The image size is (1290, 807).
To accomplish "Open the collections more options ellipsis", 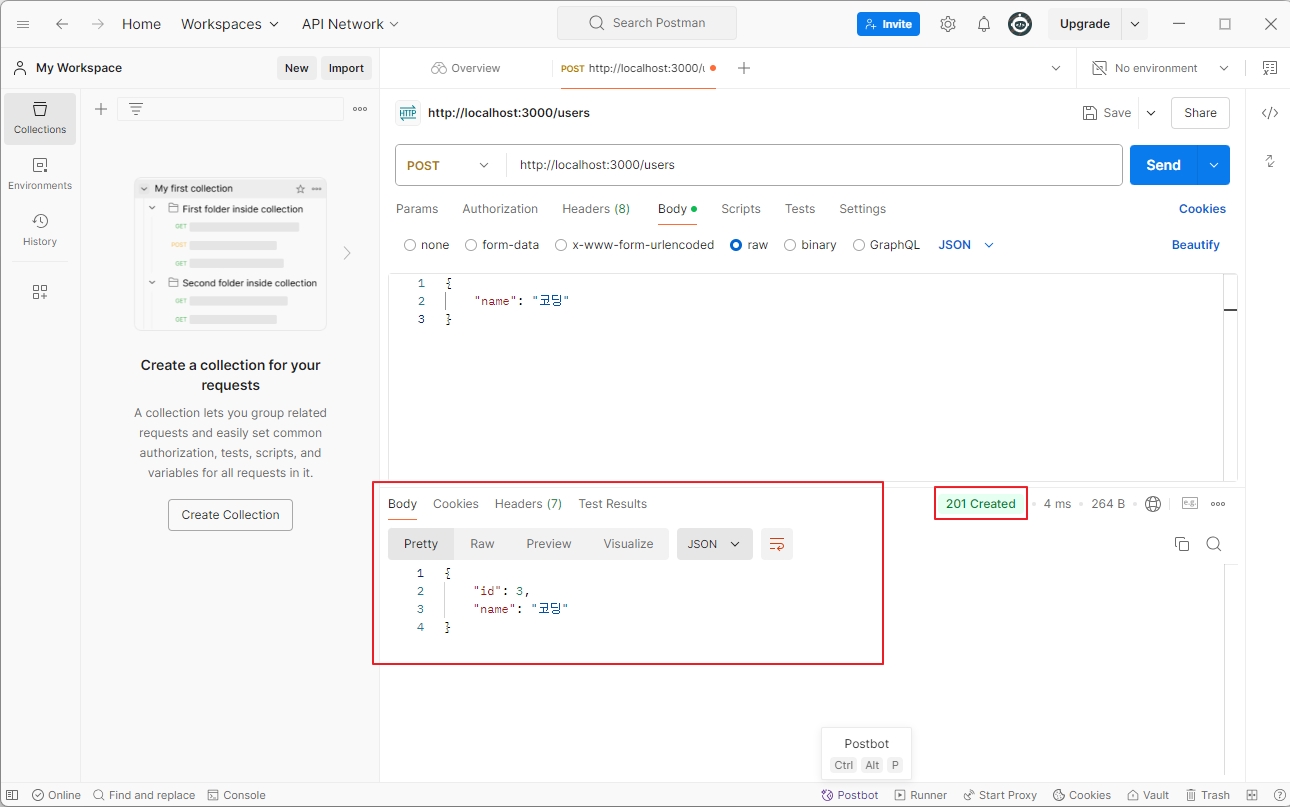I will [x=360, y=109].
